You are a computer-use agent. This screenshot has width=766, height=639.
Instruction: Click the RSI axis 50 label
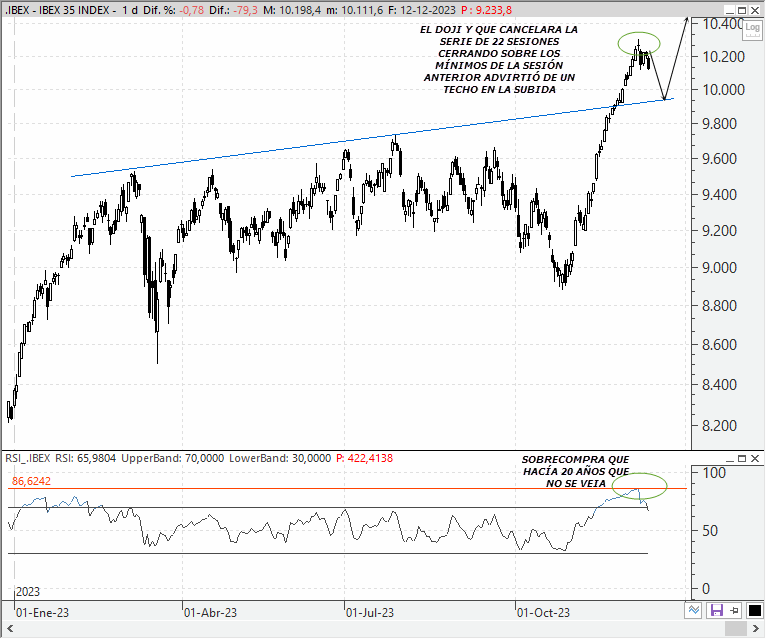coord(710,531)
